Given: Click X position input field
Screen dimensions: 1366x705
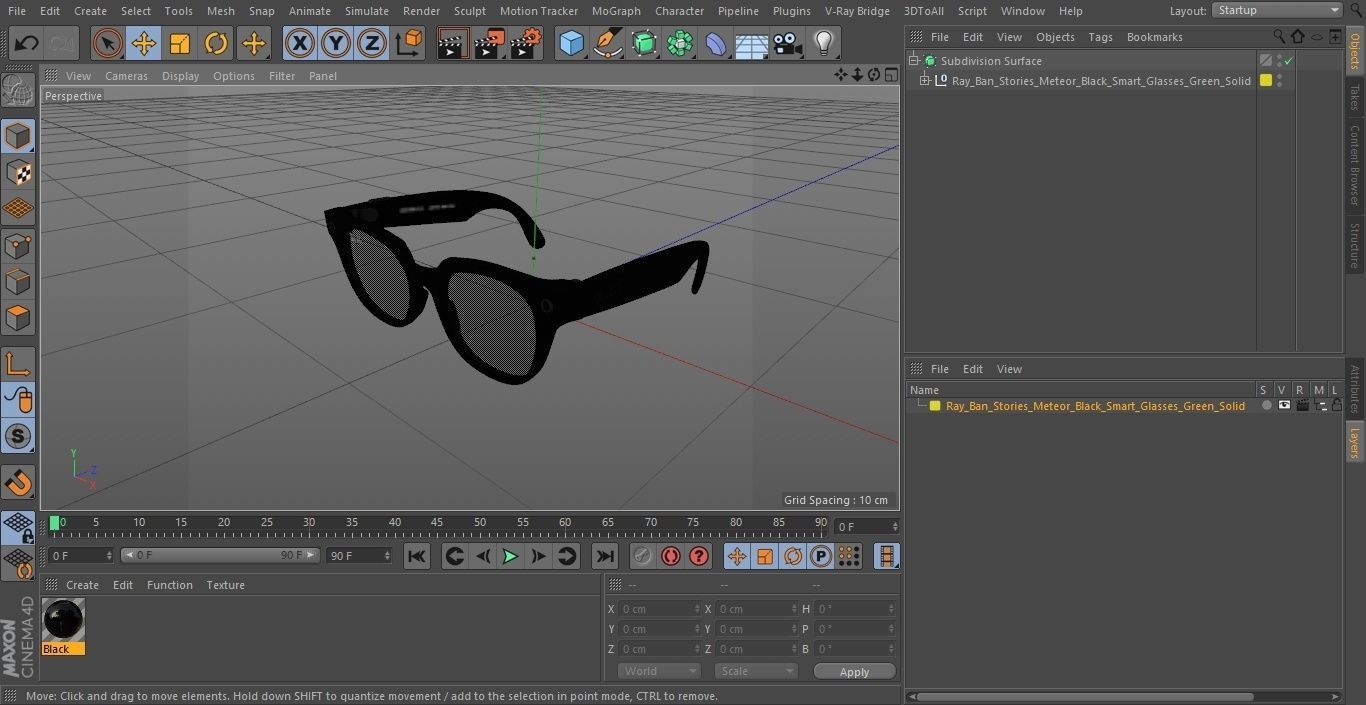Looking at the screenshot, I should [x=660, y=608].
